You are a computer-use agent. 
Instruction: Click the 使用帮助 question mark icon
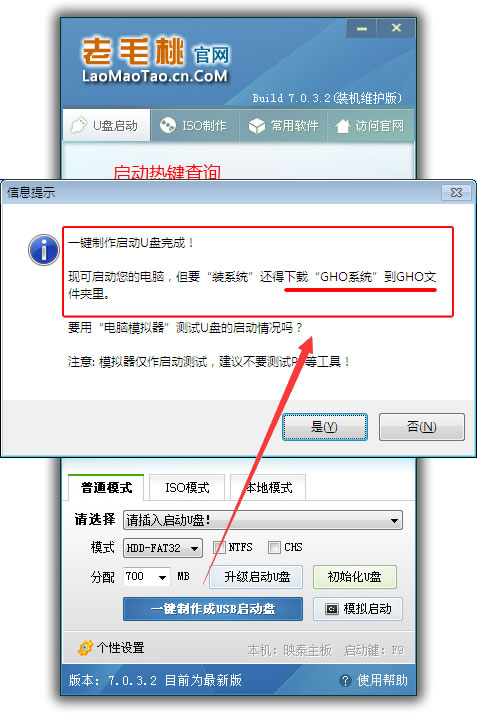[345, 680]
